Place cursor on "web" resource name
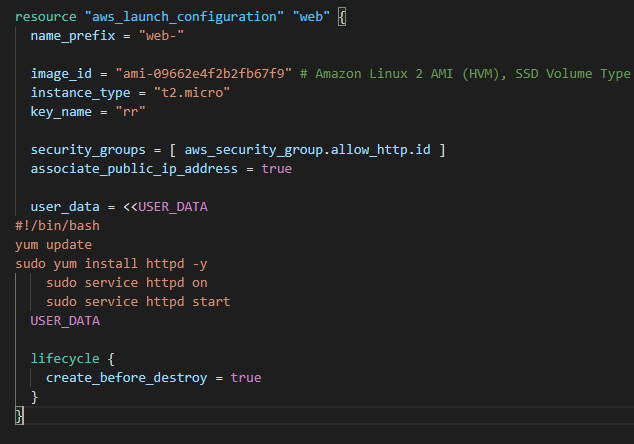The height and width of the screenshot is (444, 634). tap(311, 17)
